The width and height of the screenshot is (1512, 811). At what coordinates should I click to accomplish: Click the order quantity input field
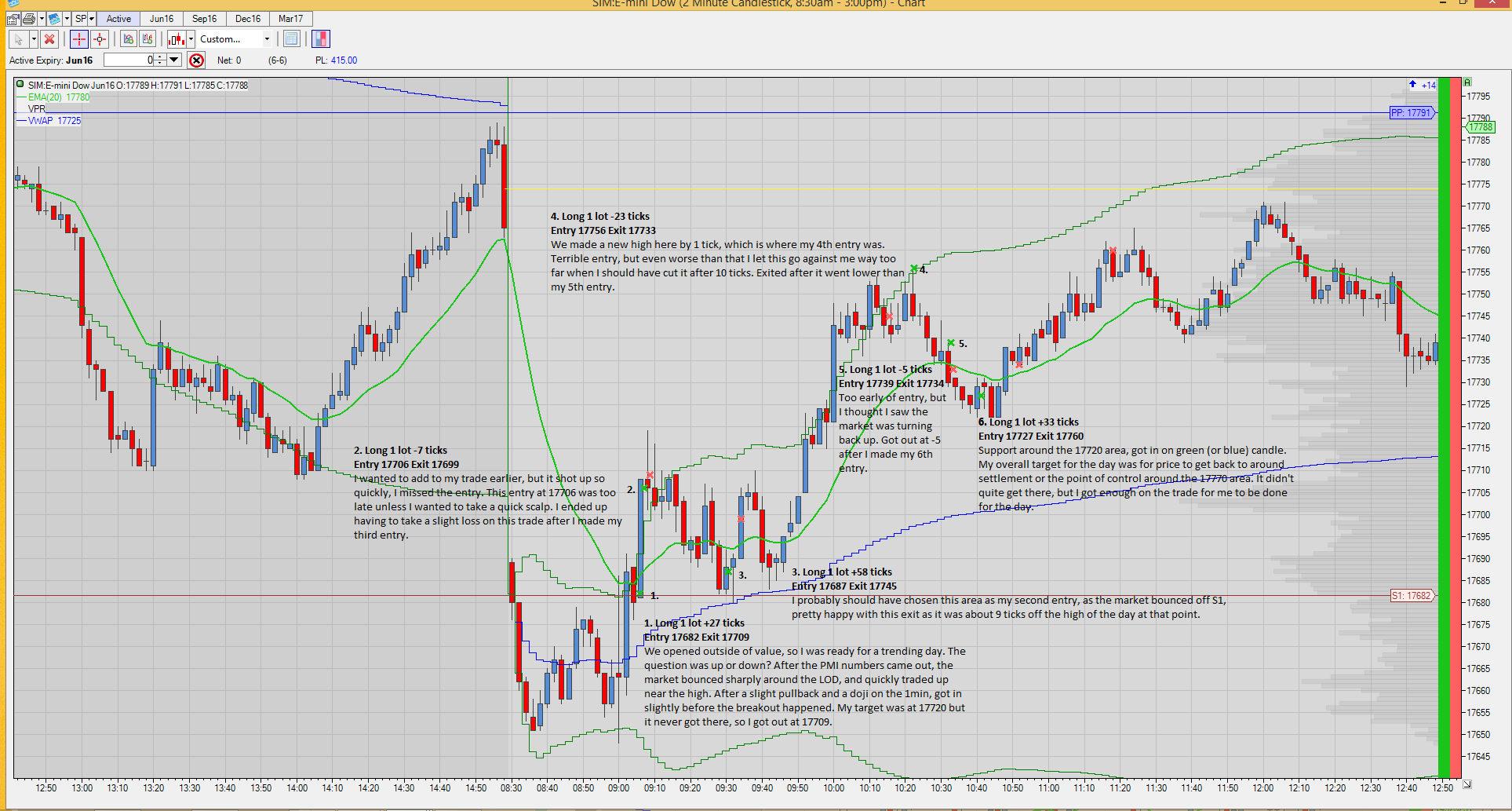[129, 60]
